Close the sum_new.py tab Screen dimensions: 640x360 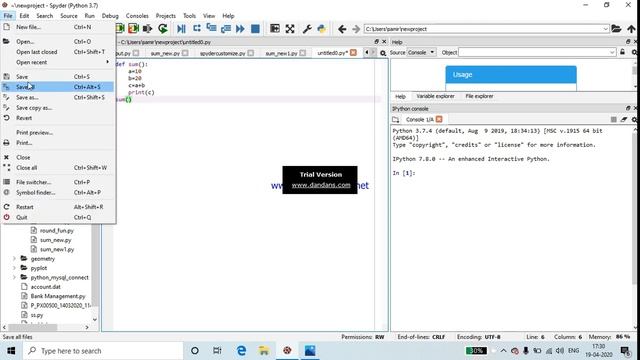point(185,53)
